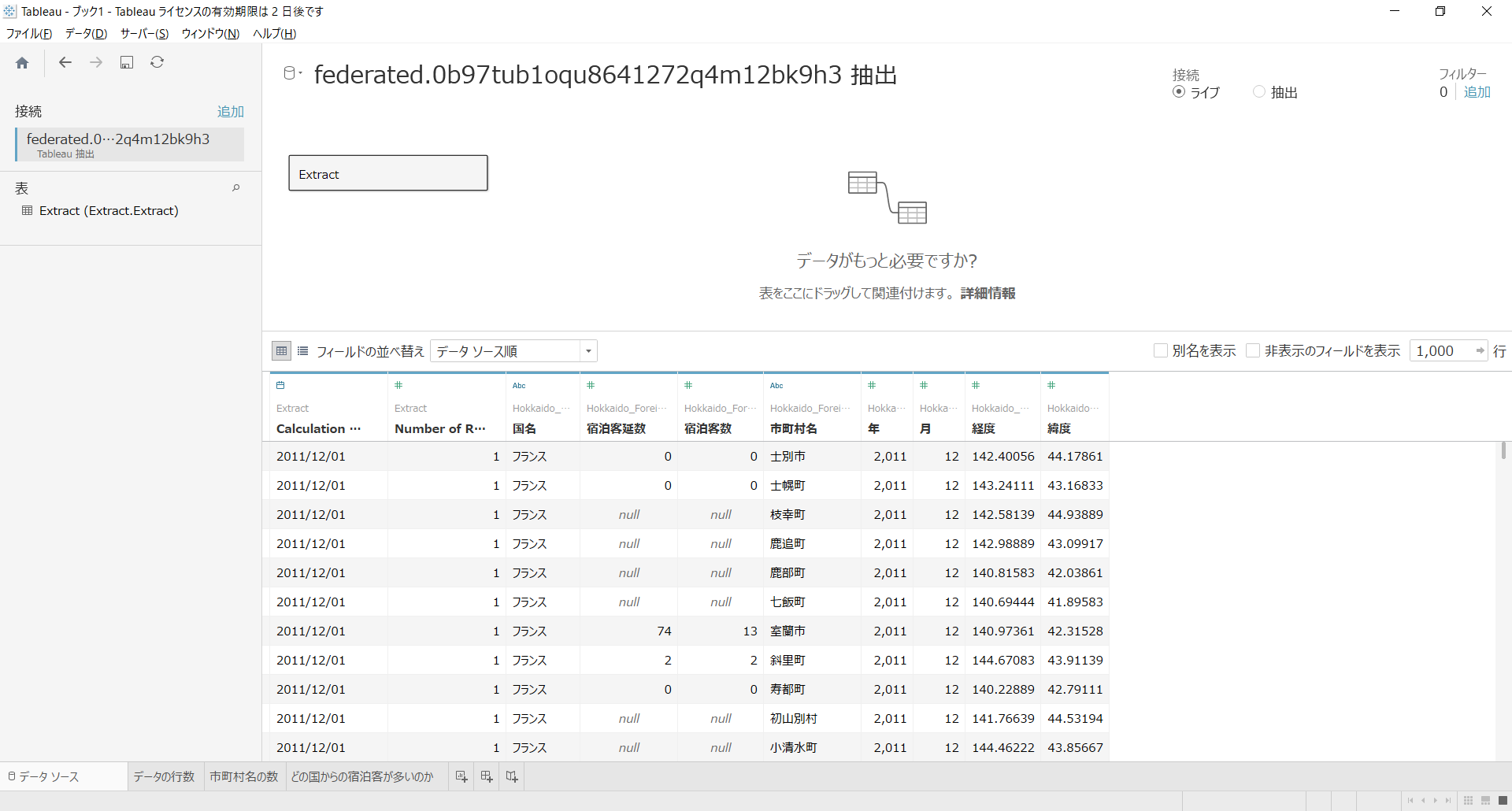Go to the last sheet with the status bar arrow

click(x=1448, y=801)
